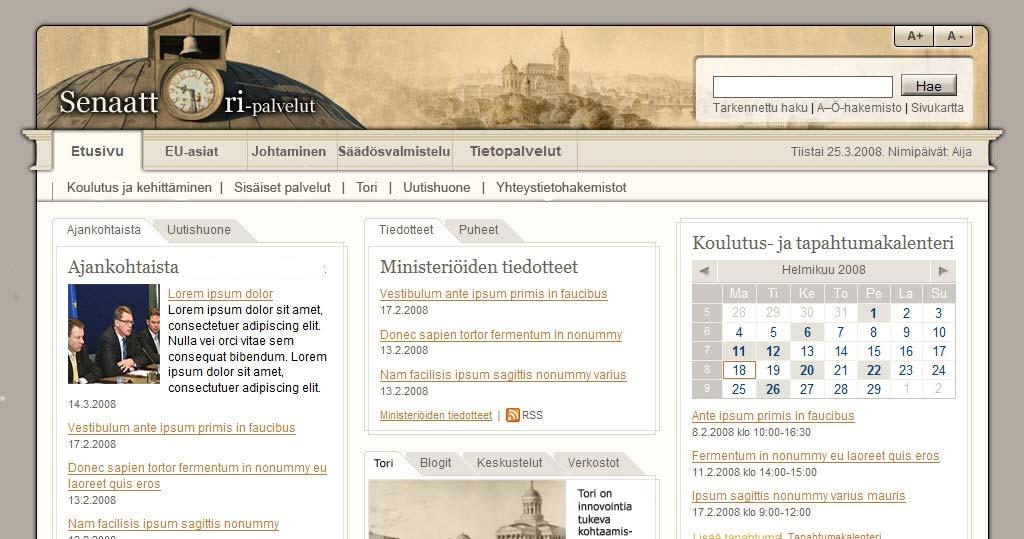This screenshot has width=1024, height=539.
Task: Click the date text Tiistai 25.3.2008
Action: [x=837, y=152]
